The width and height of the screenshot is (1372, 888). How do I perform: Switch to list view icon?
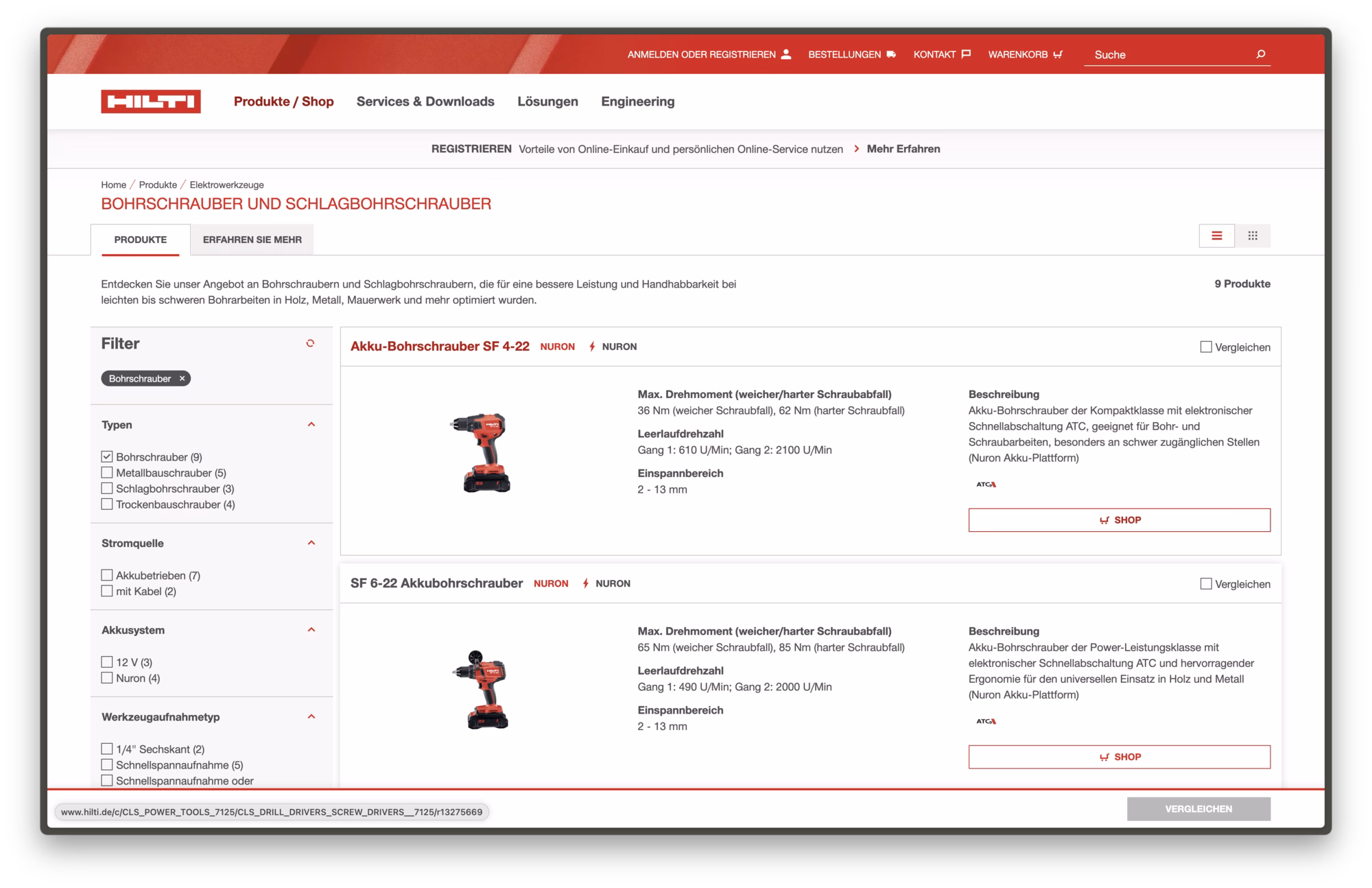click(x=1216, y=236)
